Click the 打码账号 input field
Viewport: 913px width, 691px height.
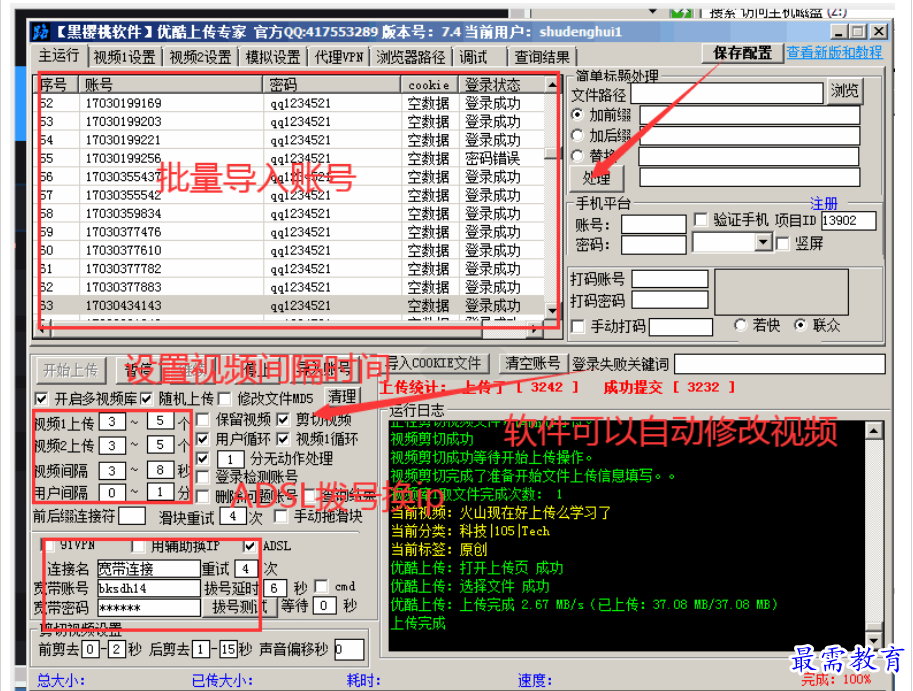click(x=670, y=279)
